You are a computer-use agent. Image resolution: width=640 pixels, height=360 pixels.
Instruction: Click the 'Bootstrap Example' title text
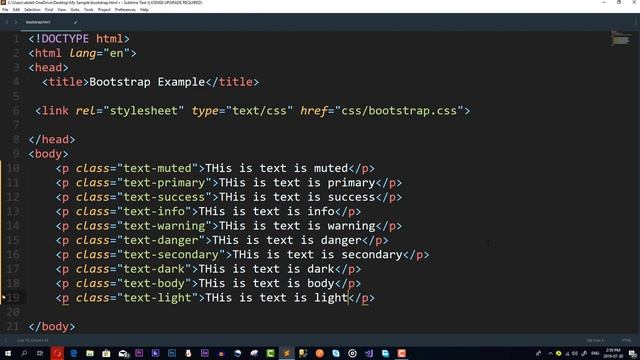tap(147, 82)
